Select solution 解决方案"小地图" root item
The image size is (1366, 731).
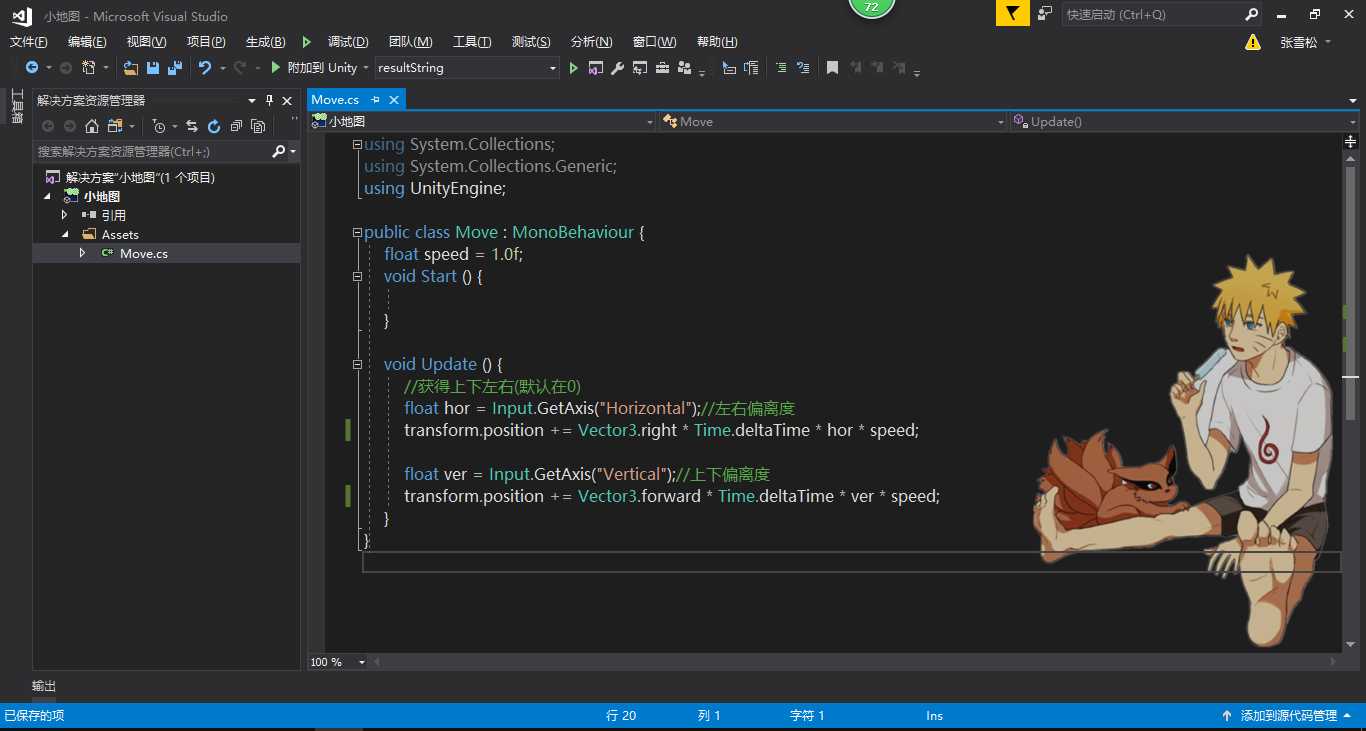coord(140,177)
